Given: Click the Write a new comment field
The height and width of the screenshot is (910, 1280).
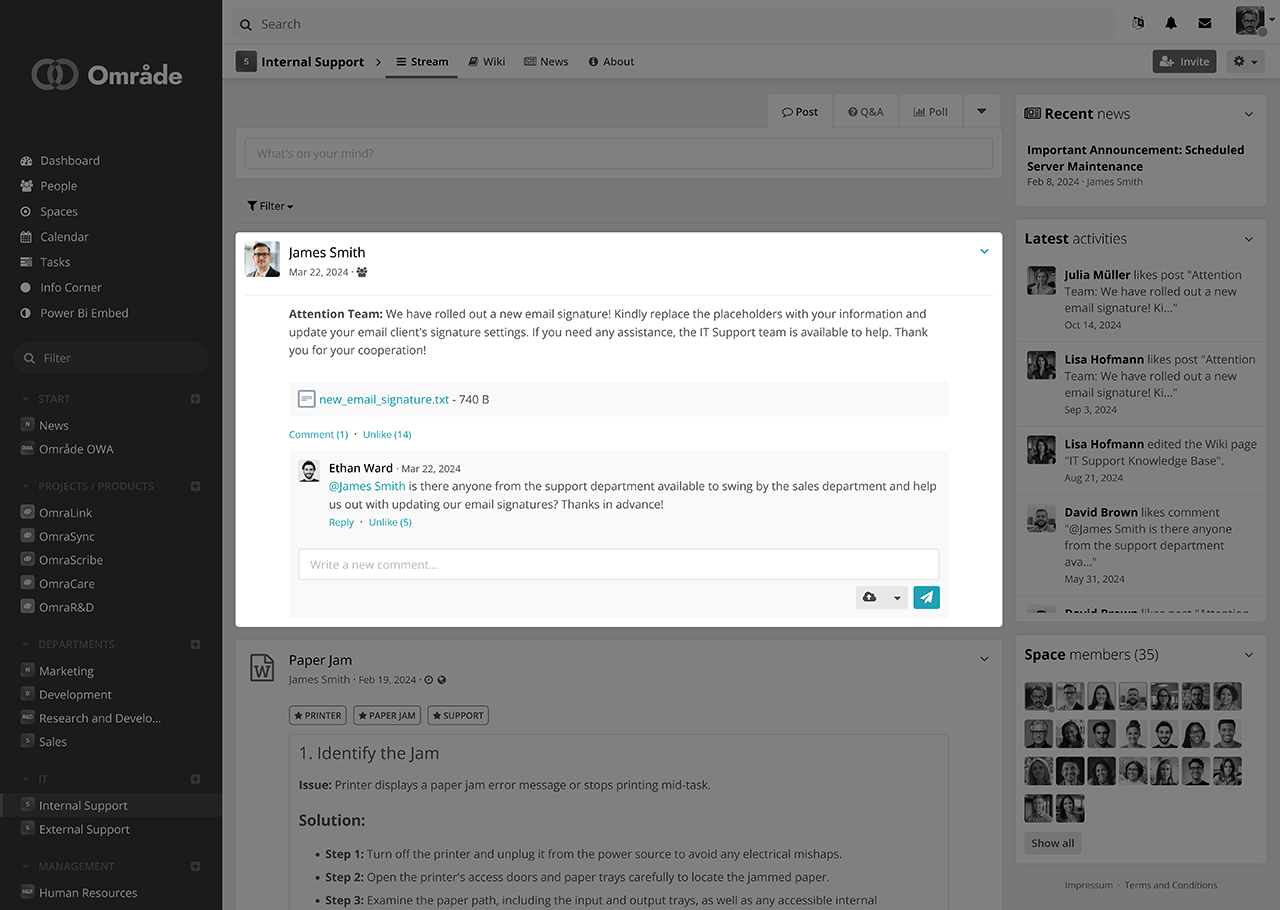Looking at the screenshot, I should coord(618,565).
